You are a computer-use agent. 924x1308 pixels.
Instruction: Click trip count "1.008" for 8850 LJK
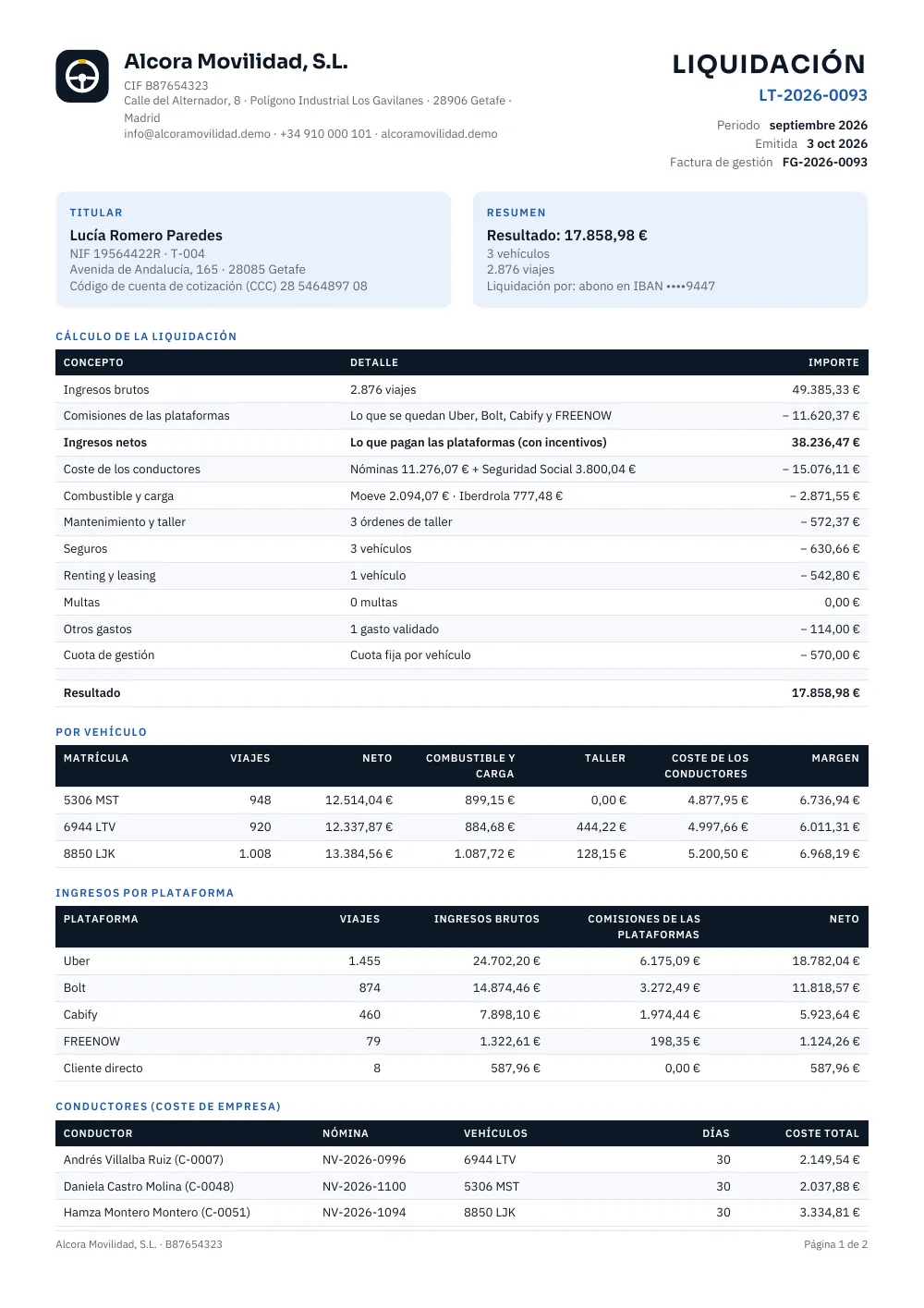point(255,854)
